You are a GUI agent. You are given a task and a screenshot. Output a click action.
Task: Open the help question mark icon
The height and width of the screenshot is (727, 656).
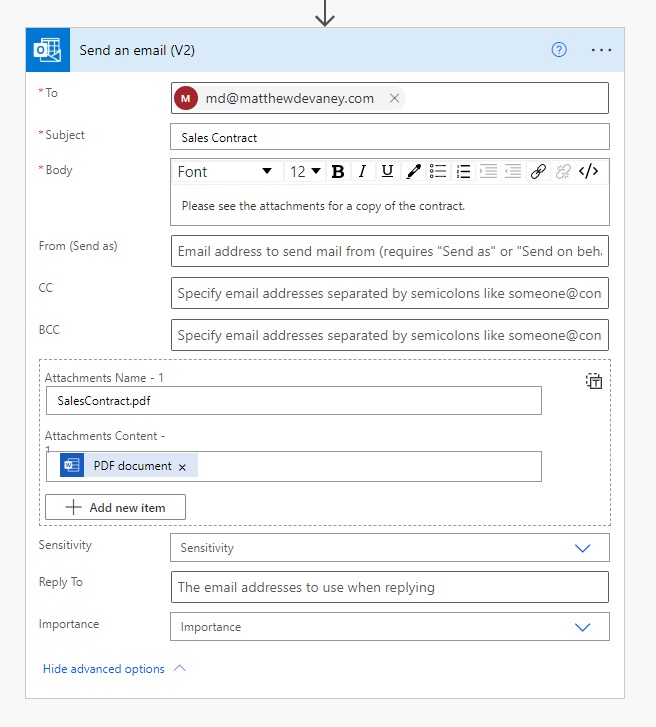point(559,50)
